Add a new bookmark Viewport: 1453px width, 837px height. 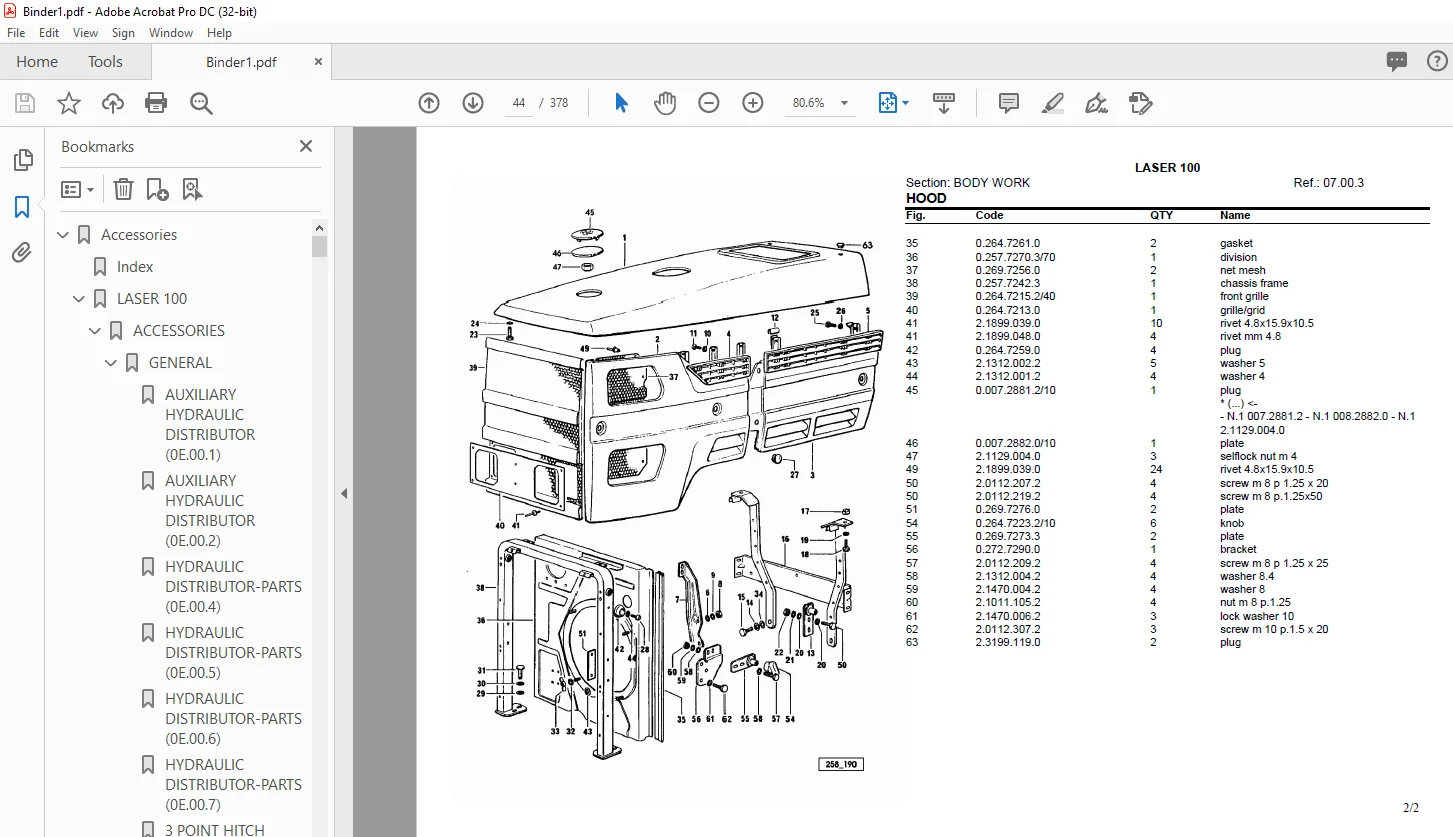click(157, 189)
